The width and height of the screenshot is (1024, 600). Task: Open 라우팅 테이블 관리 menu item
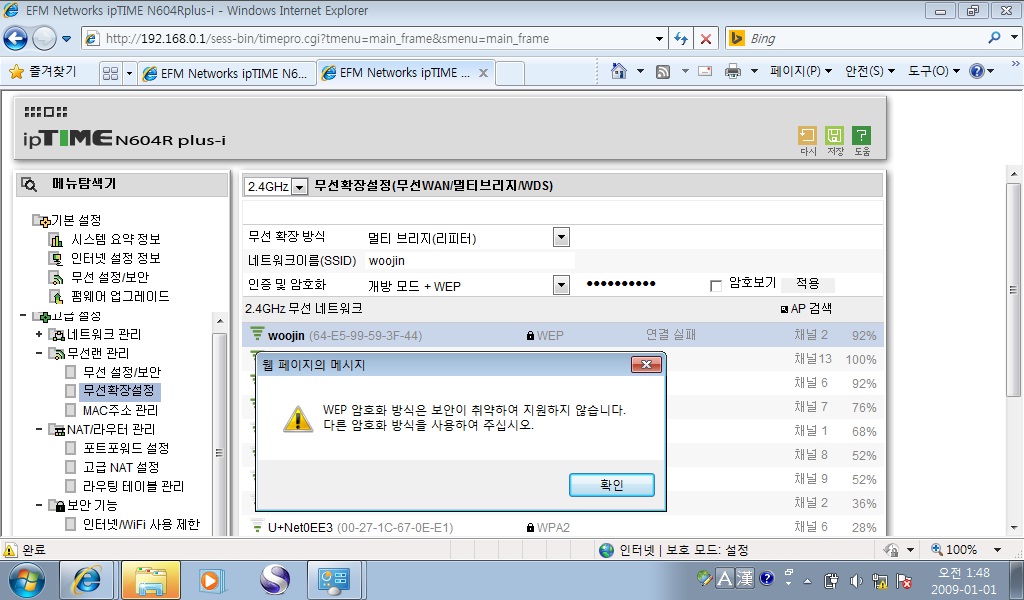[133, 486]
